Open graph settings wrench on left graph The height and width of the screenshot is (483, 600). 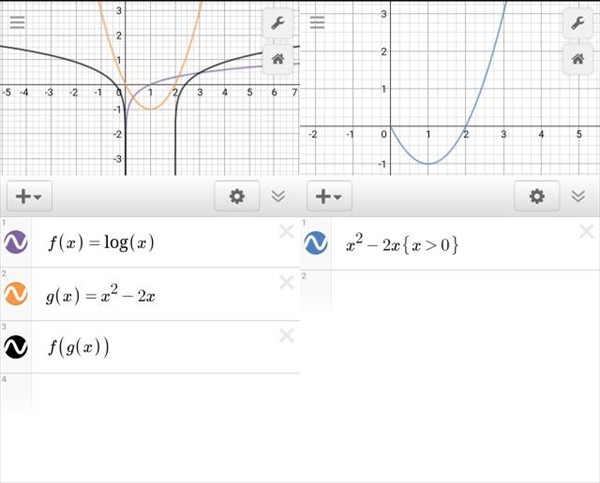pos(277,22)
